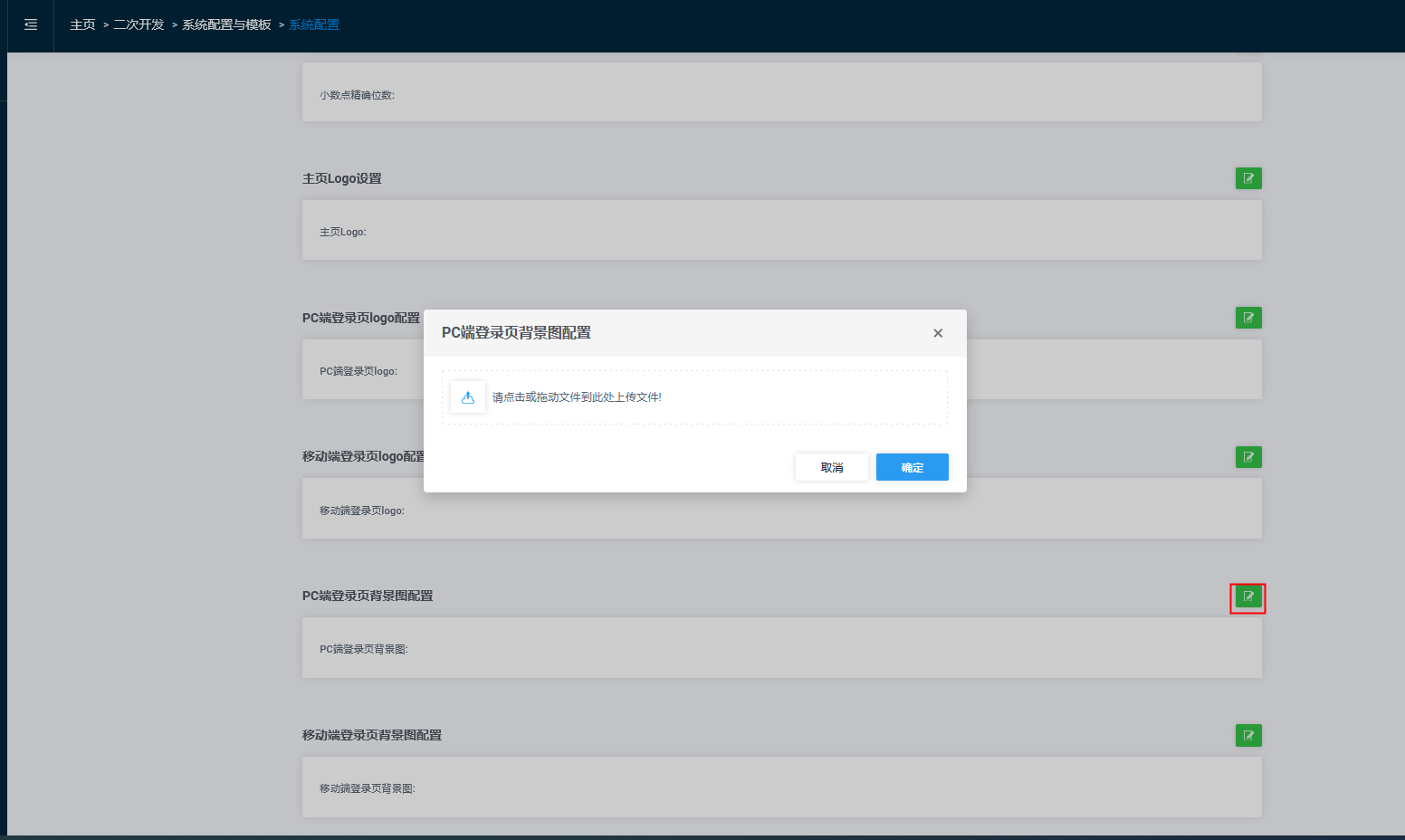Image resolution: width=1405 pixels, height=840 pixels.
Task: Edit the 移动端登录页背景图配置 section
Action: point(1248,736)
